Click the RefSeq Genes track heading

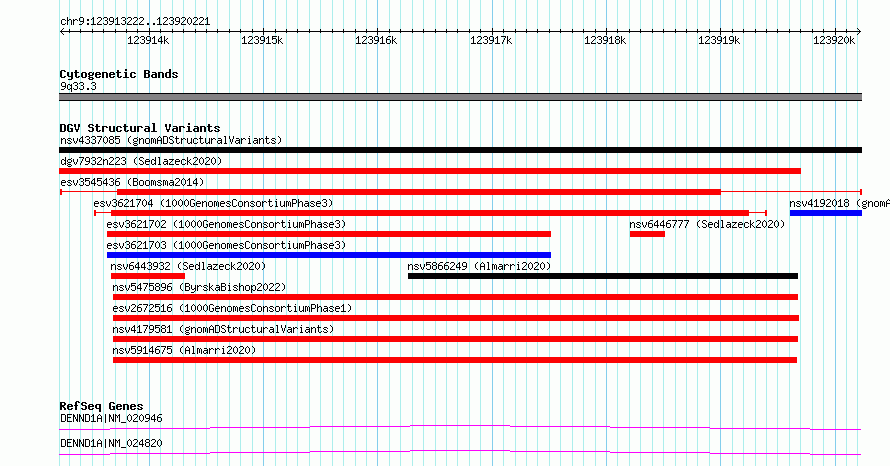coord(101,406)
